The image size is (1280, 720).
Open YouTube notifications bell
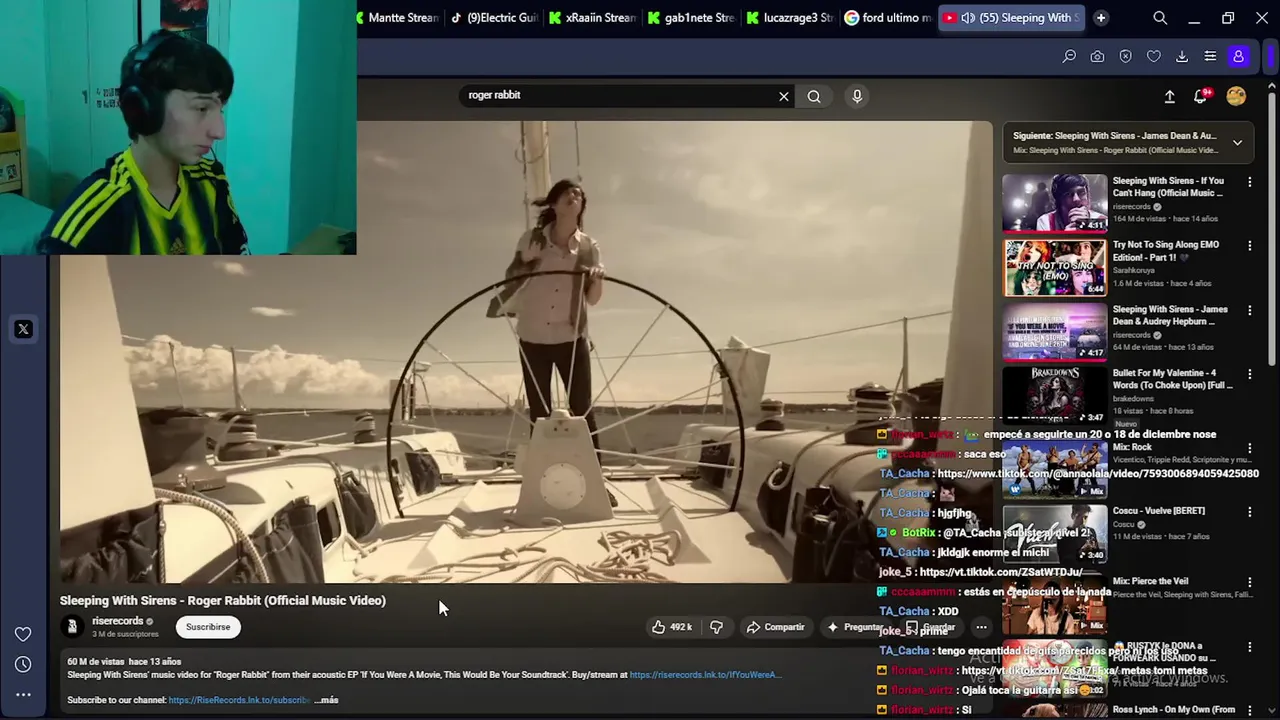point(1201,96)
